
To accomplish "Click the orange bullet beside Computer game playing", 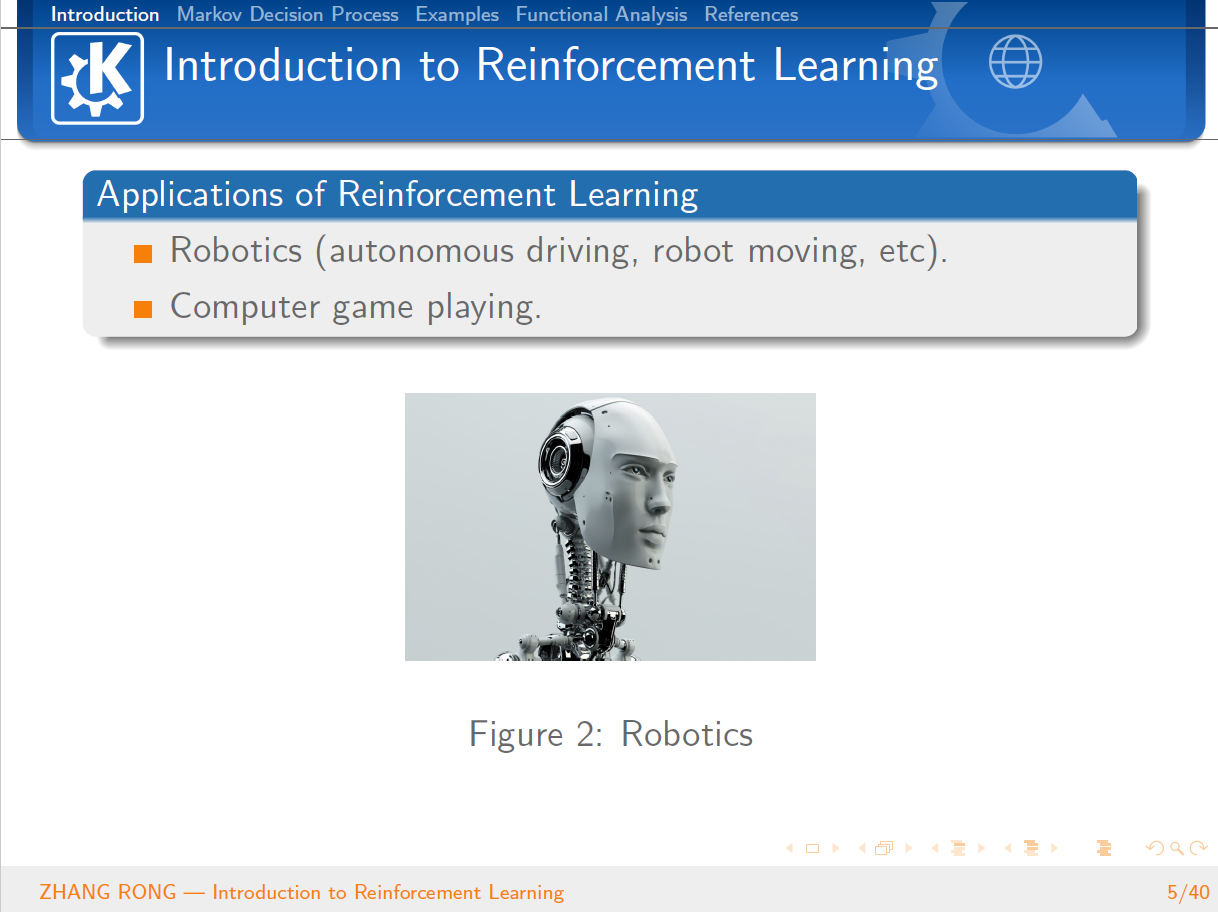I will [142, 310].
